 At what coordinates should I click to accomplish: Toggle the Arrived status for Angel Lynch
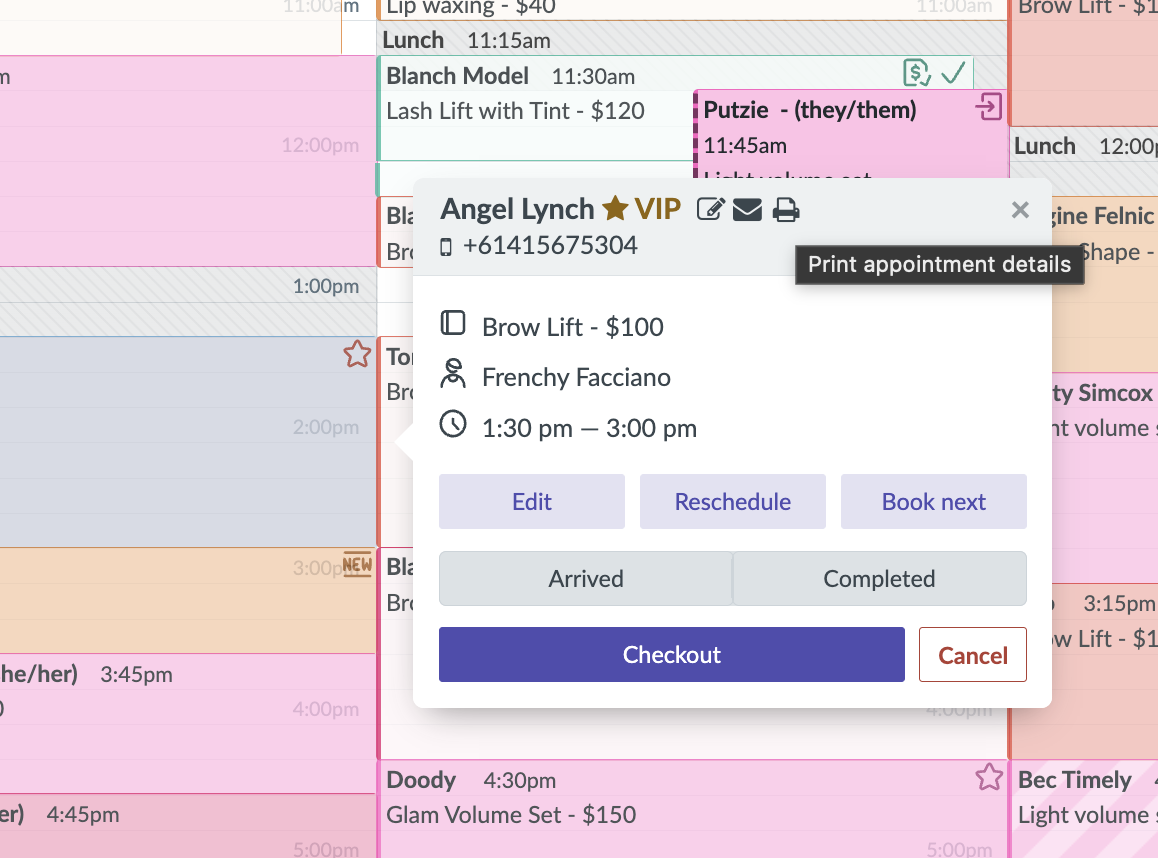click(585, 578)
